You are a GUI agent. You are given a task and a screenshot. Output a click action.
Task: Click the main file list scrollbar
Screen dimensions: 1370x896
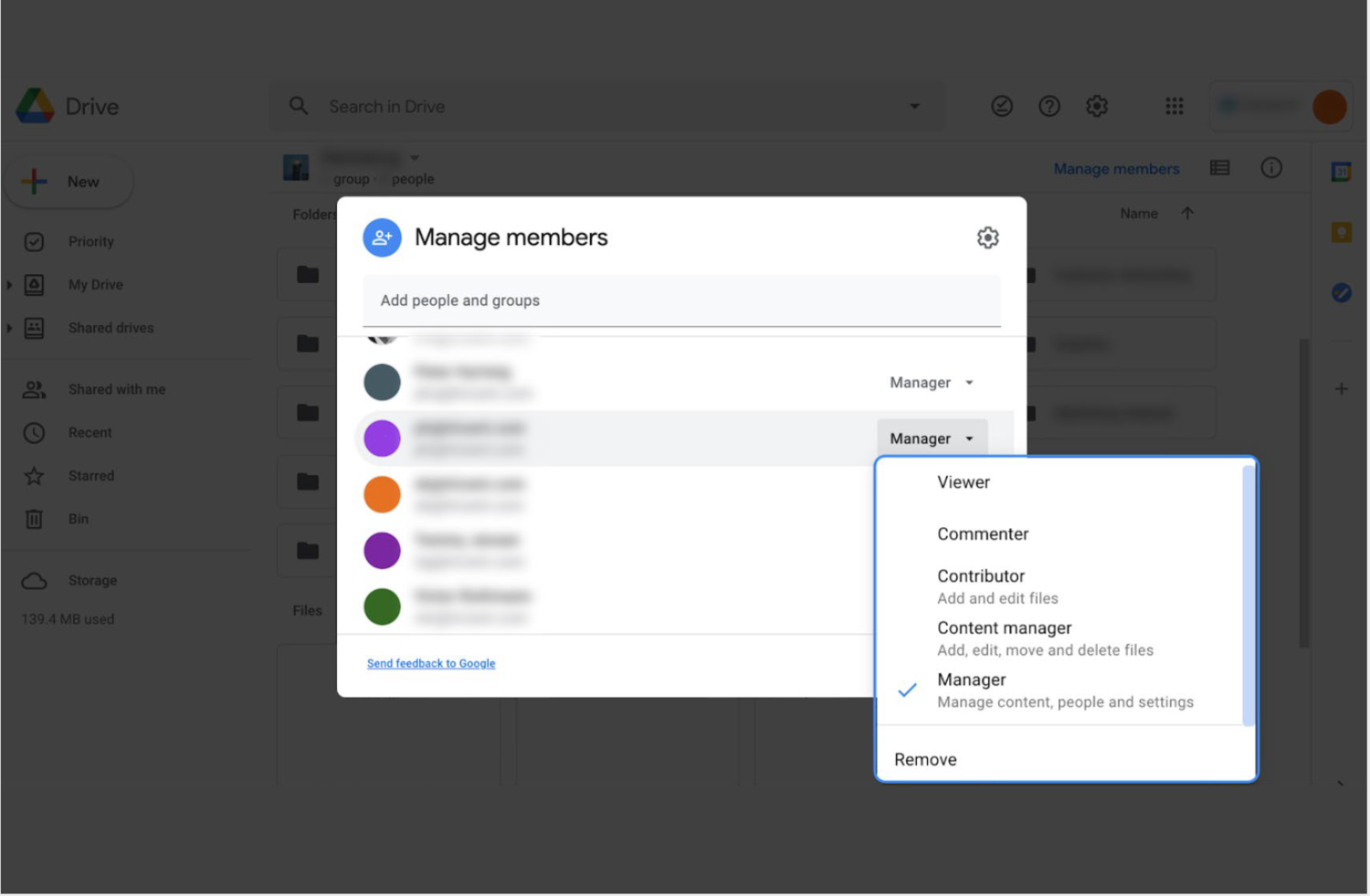1304,493
